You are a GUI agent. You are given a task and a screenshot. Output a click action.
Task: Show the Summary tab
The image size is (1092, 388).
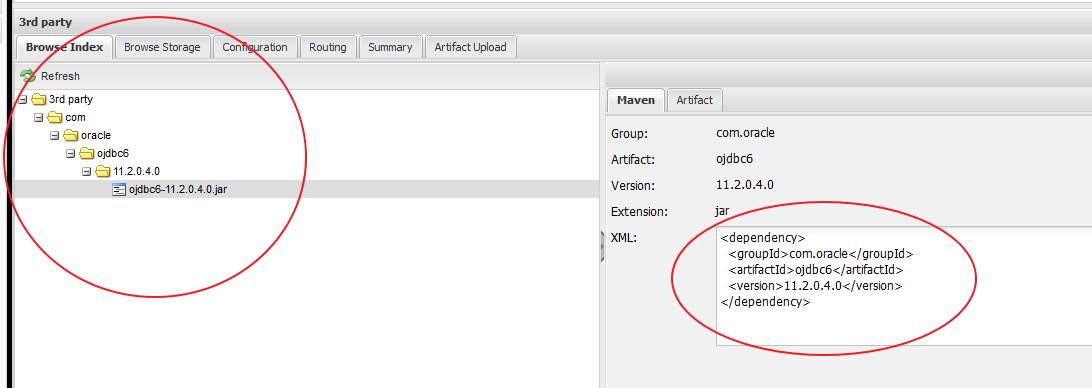point(390,47)
